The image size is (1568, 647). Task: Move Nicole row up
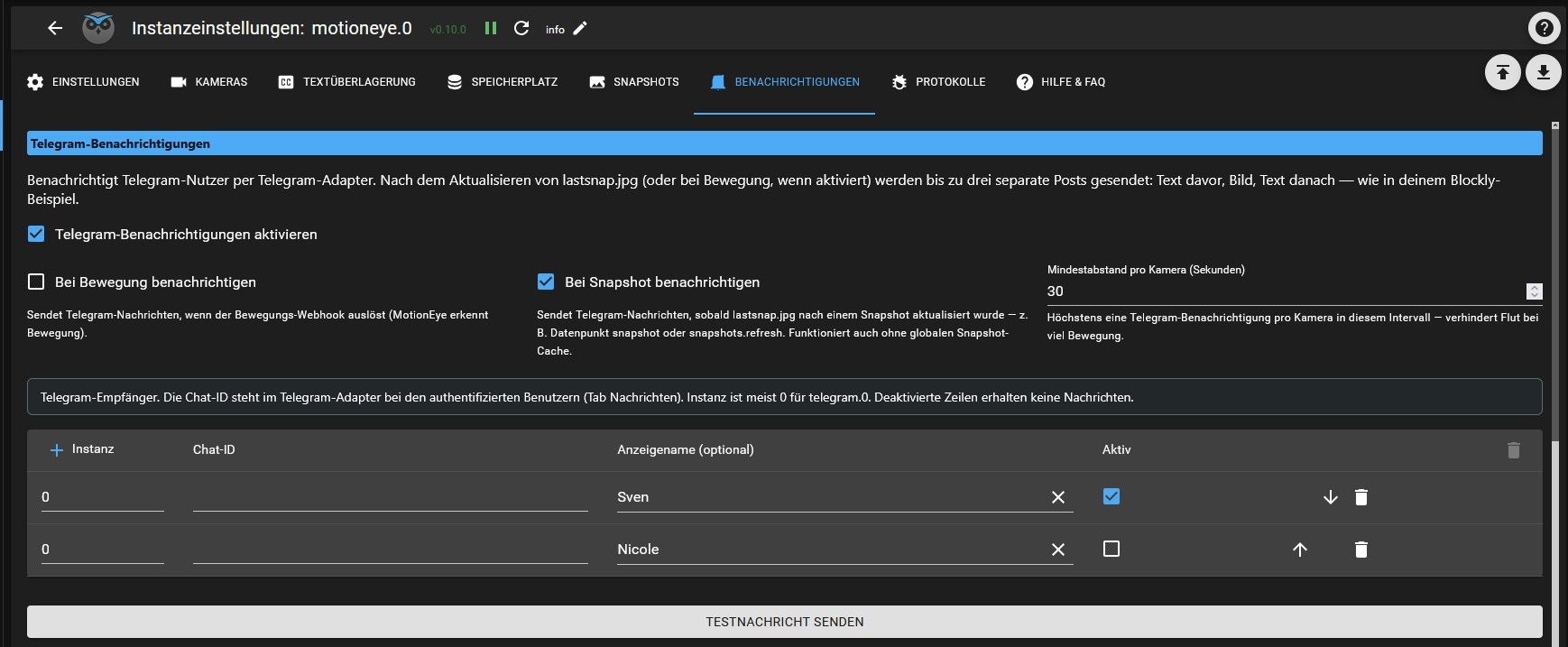pos(1300,550)
